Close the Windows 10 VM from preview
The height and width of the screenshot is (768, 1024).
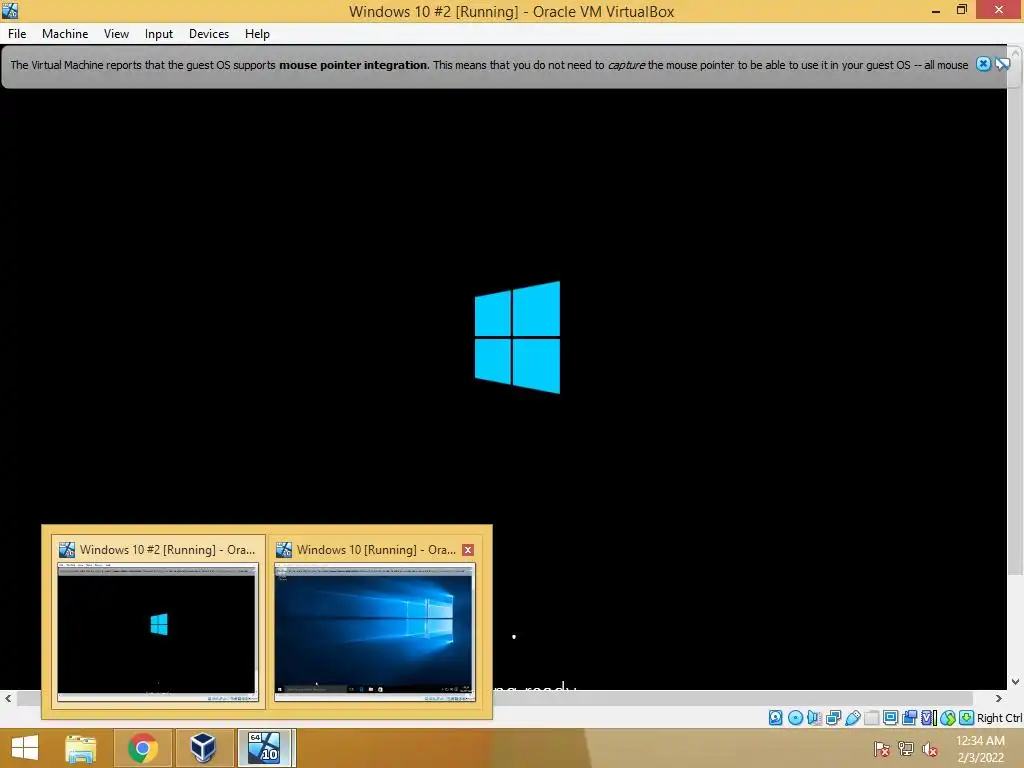pos(468,550)
